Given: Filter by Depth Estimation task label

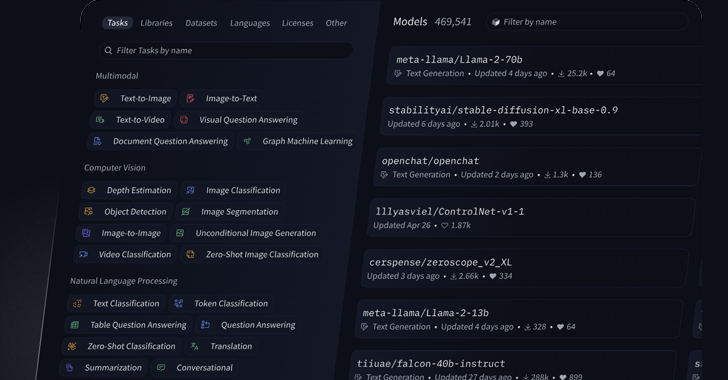Looking at the screenshot, I should [x=139, y=190].
